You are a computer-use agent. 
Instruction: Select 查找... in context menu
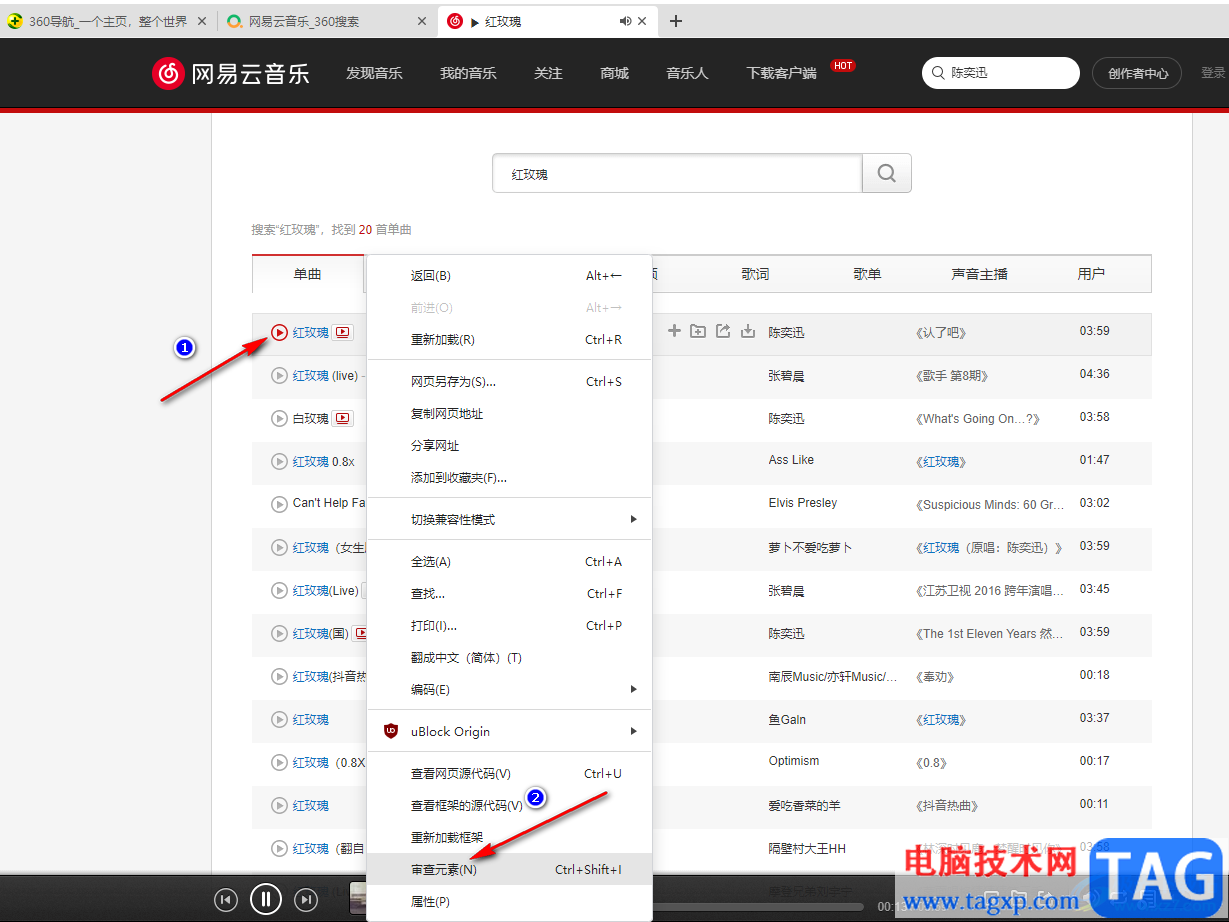(510, 593)
